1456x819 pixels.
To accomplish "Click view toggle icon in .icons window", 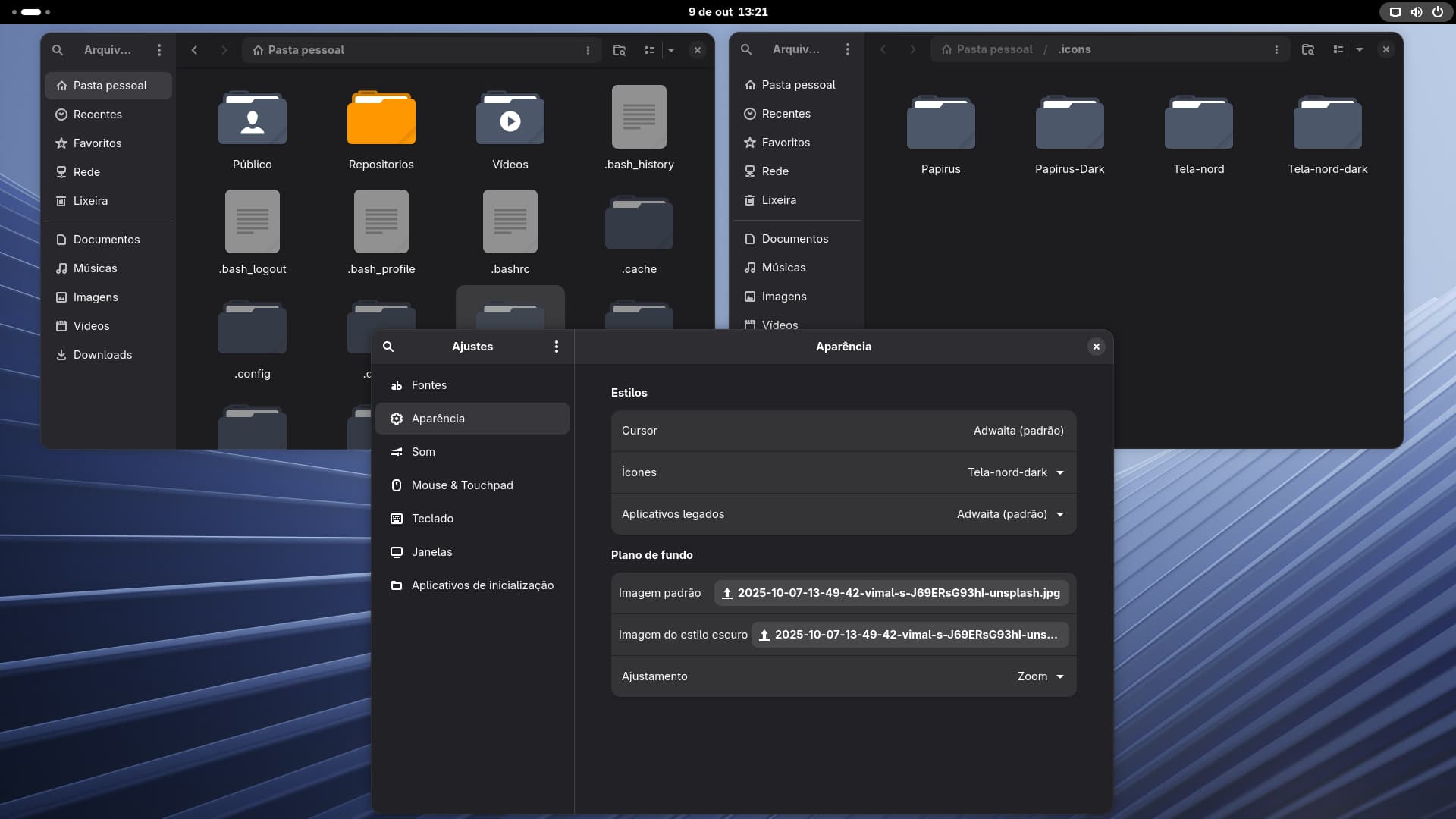I will click(x=1338, y=49).
